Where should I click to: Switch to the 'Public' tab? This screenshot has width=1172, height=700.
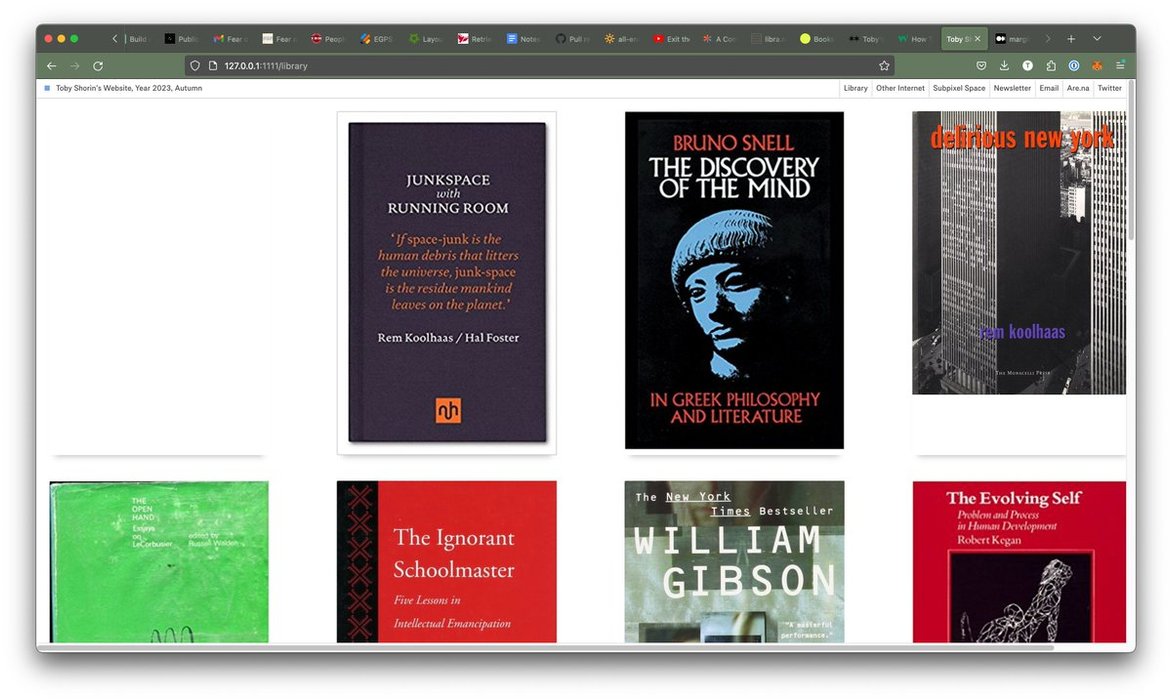click(x=182, y=39)
